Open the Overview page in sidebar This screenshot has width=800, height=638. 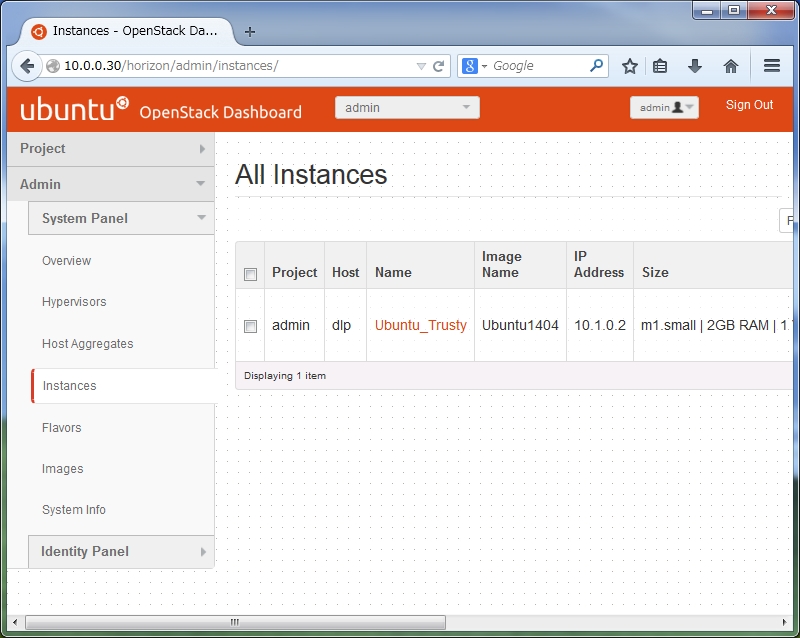[66, 261]
